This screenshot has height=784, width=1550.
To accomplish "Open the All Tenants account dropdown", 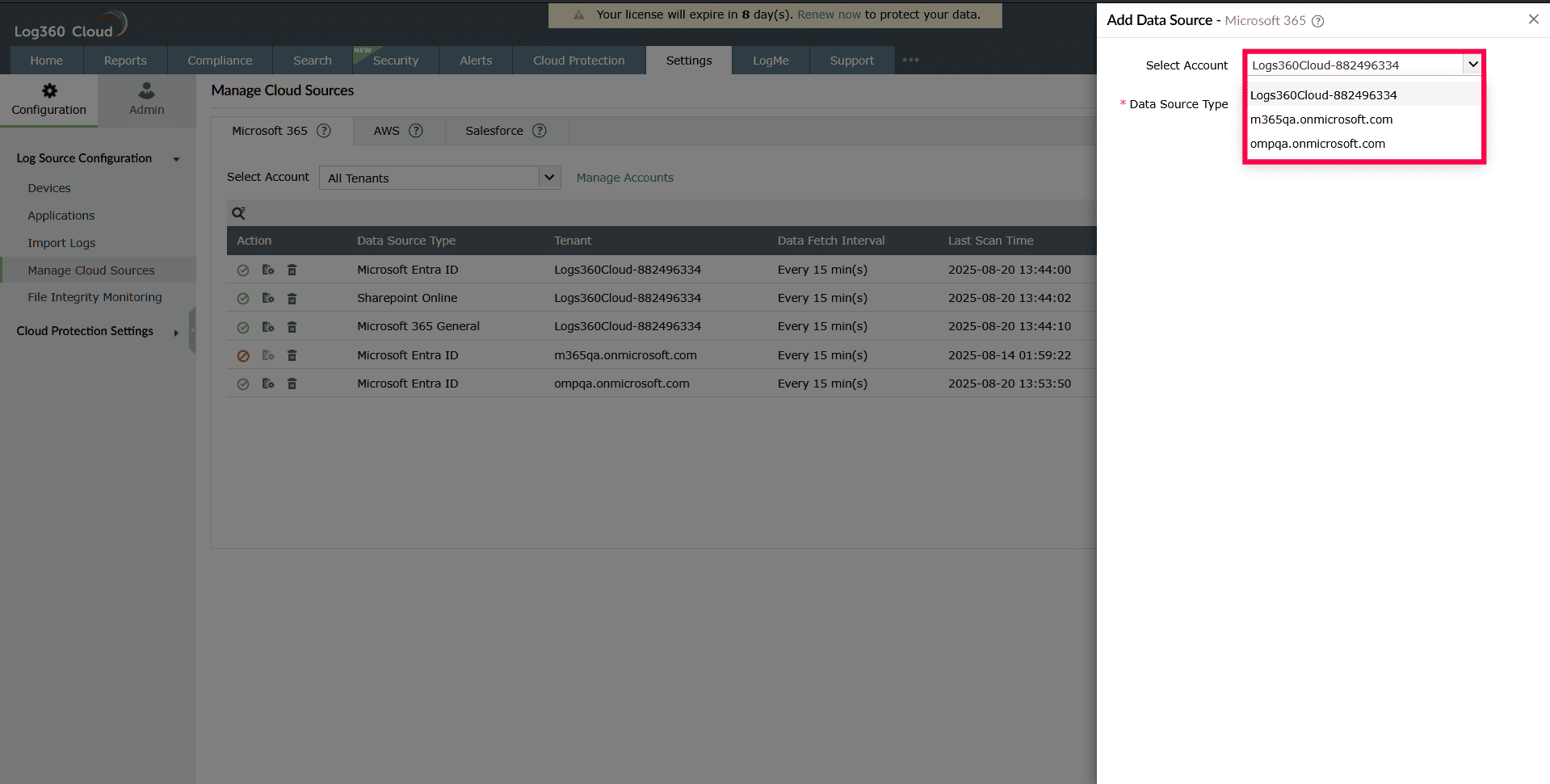I will [440, 178].
